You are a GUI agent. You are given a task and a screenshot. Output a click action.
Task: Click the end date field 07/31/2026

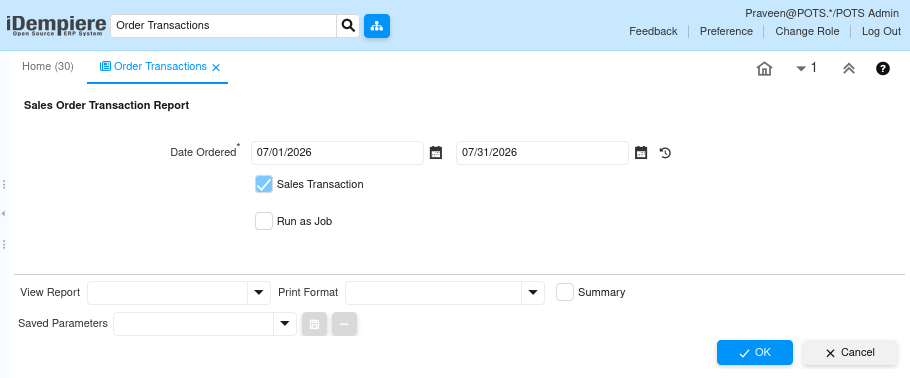pyautogui.click(x=542, y=153)
